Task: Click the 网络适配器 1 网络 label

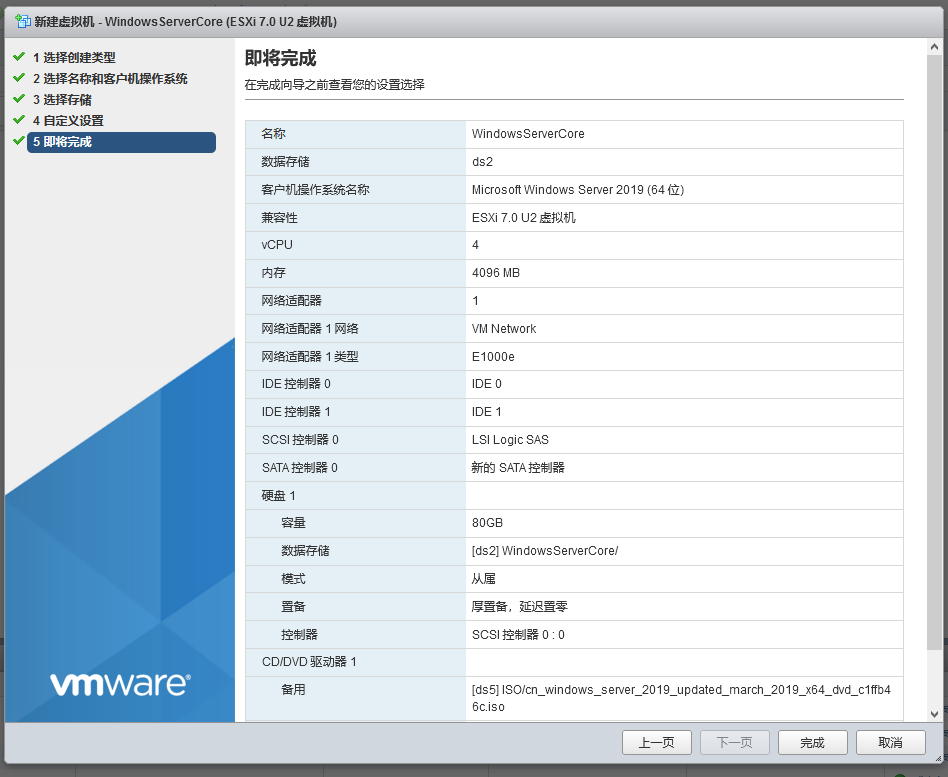Action: pyautogui.click(x=310, y=329)
